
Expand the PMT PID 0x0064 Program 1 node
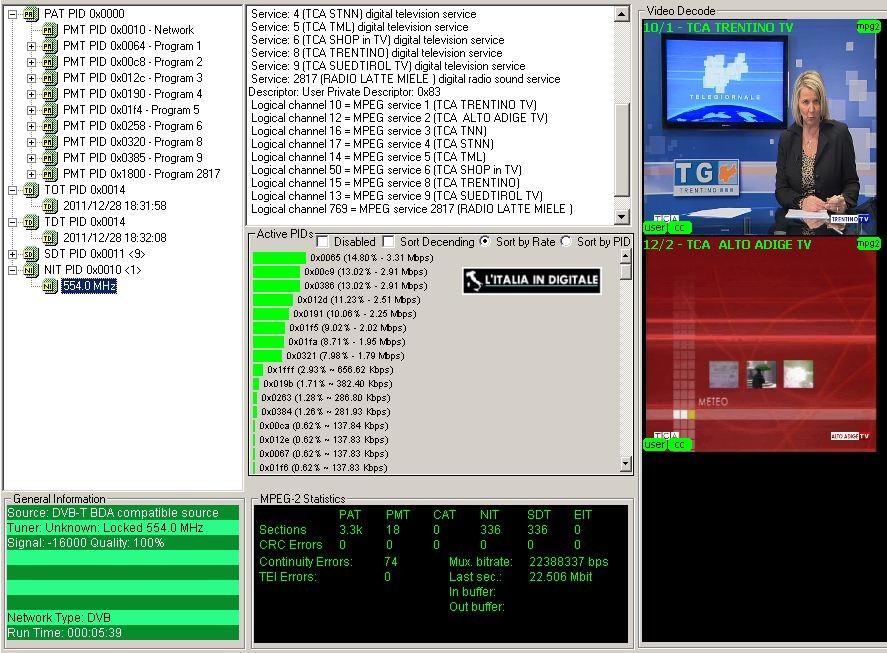click(31, 46)
